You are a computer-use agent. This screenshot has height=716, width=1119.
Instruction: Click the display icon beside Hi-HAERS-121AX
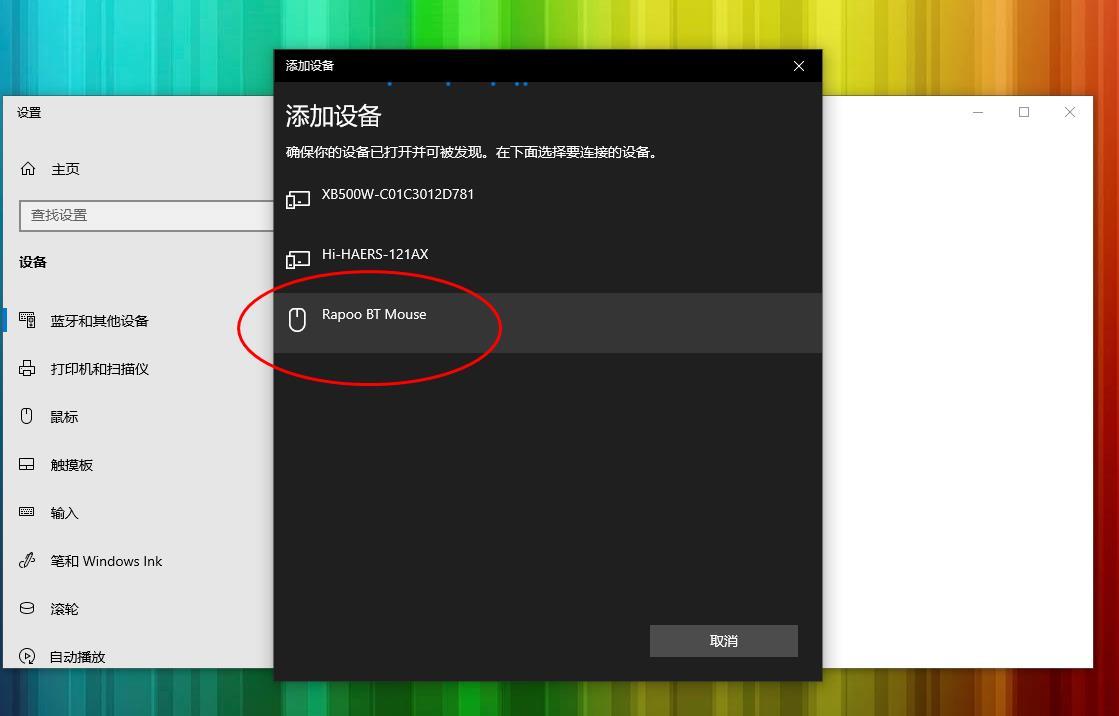[298, 260]
